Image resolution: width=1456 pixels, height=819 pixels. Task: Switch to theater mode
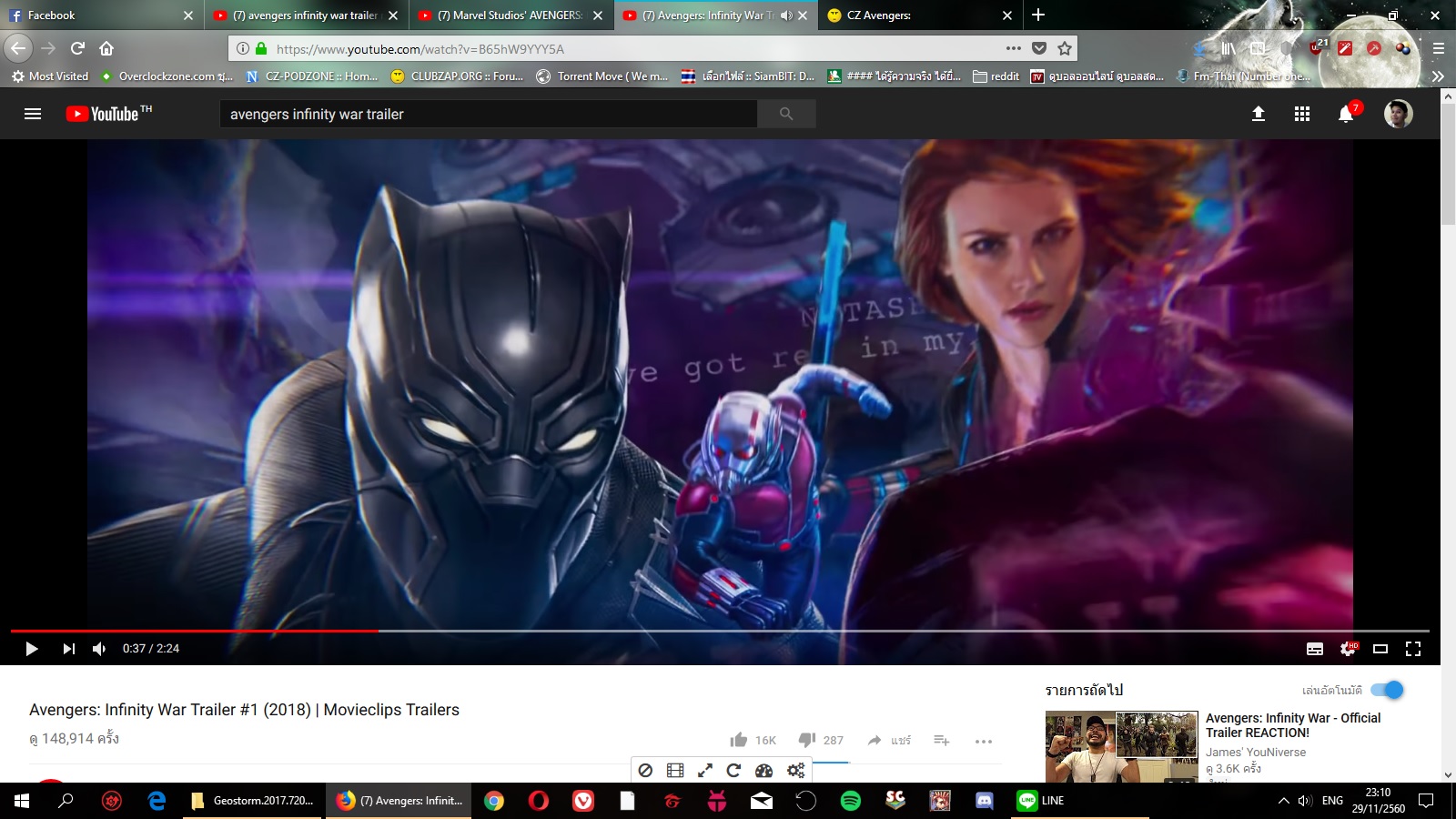[1380, 649]
